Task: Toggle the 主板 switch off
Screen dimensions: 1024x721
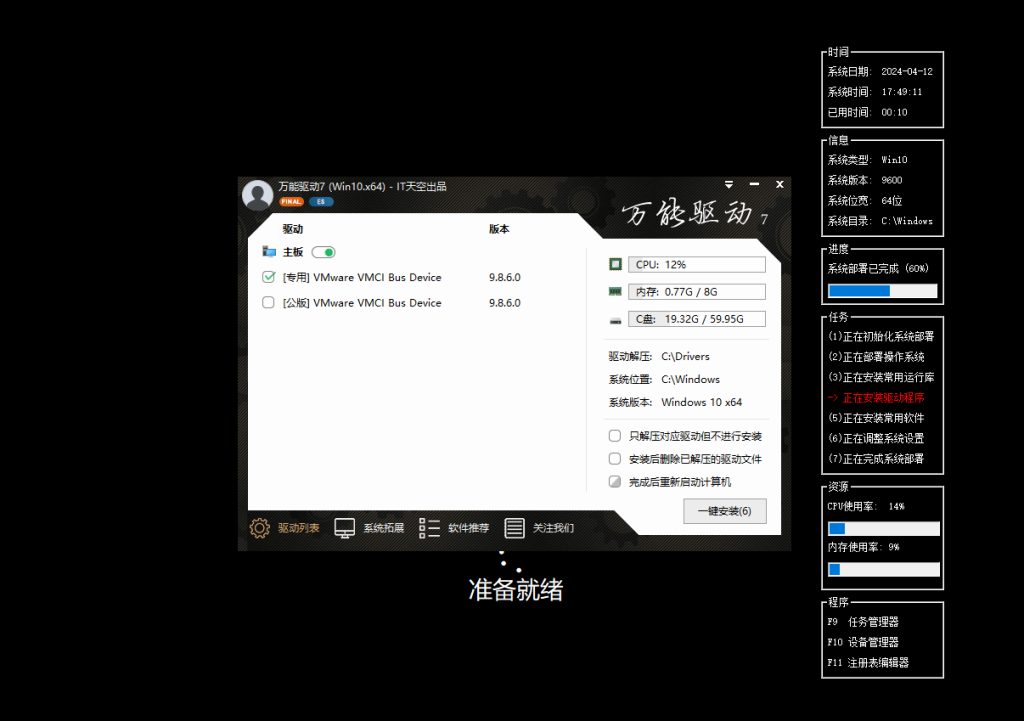Action: (x=323, y=253)
